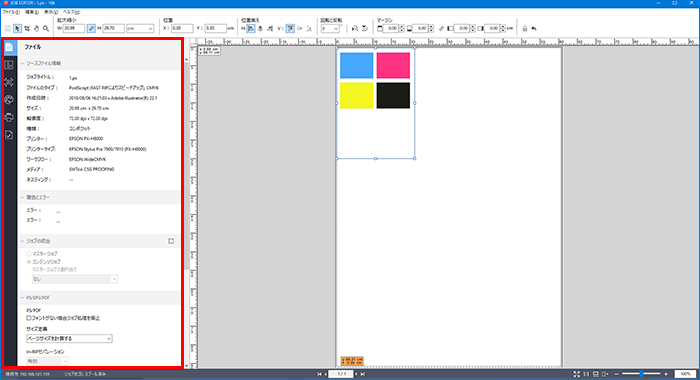Select the crop tool in toolbar
The height and width of the screenshot is (380, 700).
pos(27,29)
